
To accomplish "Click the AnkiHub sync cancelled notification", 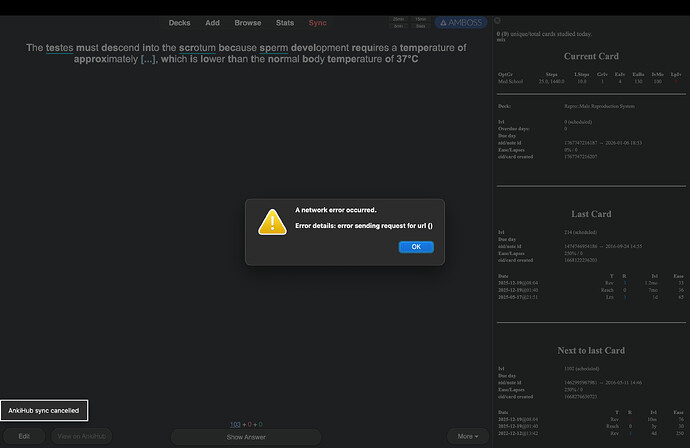I will pyautogui.click(x=44, y=410).
